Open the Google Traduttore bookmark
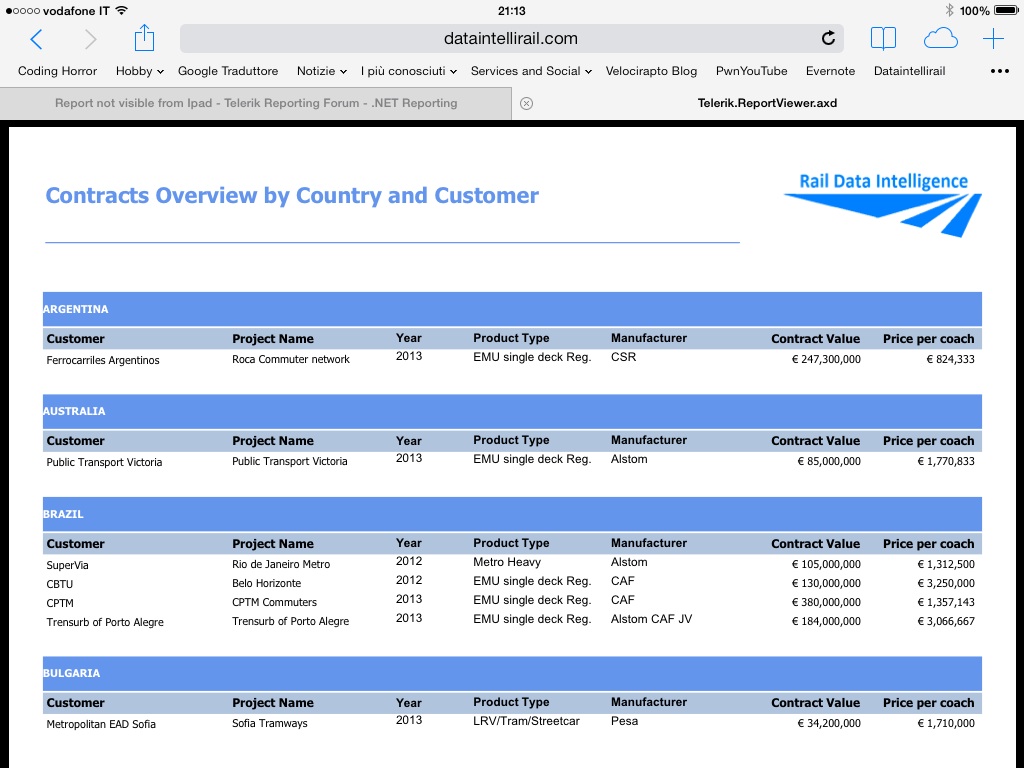The image size is (1024, 768). [228, 71]
